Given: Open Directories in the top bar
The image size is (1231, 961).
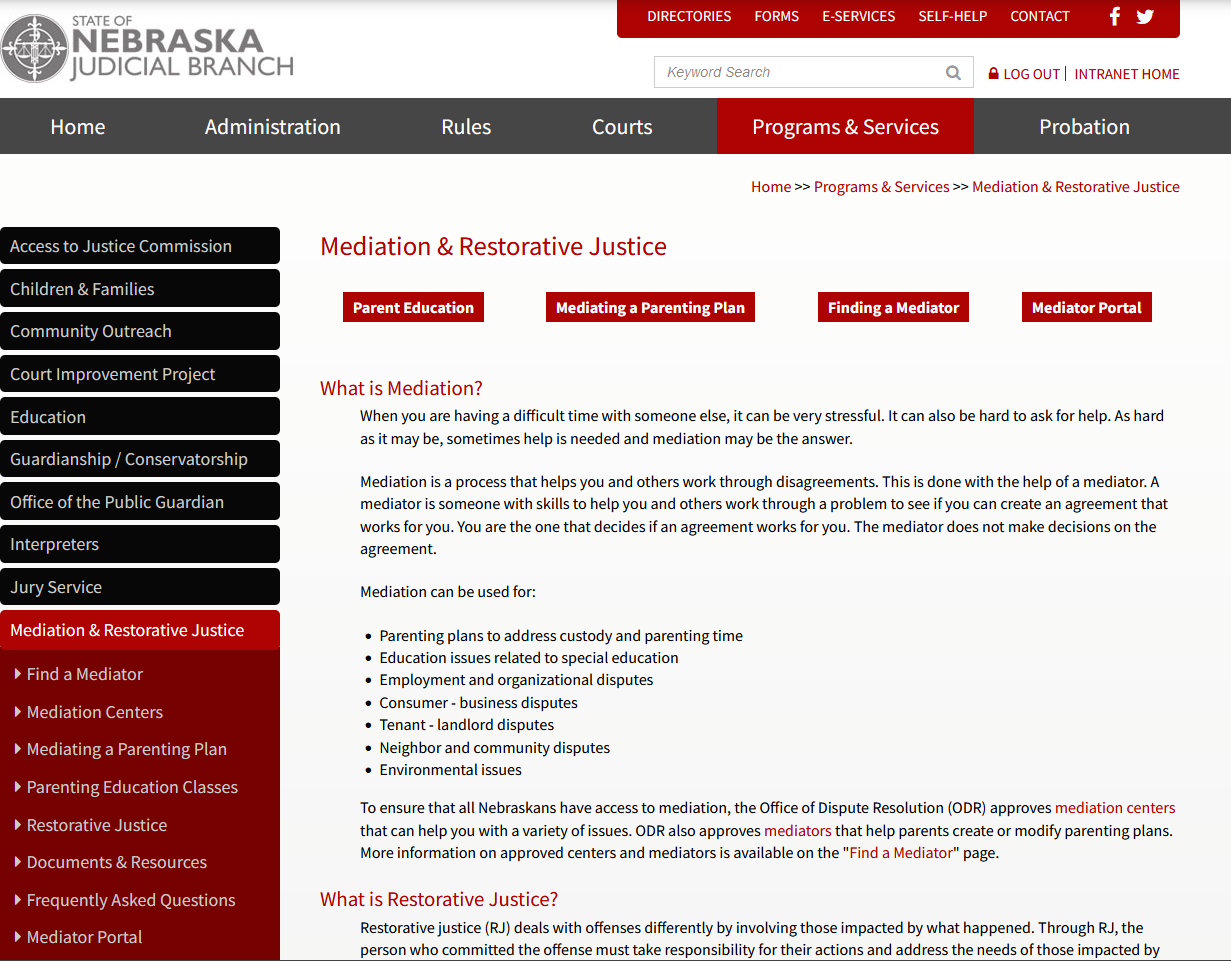Looking at the screenshot, I should 689,16.
